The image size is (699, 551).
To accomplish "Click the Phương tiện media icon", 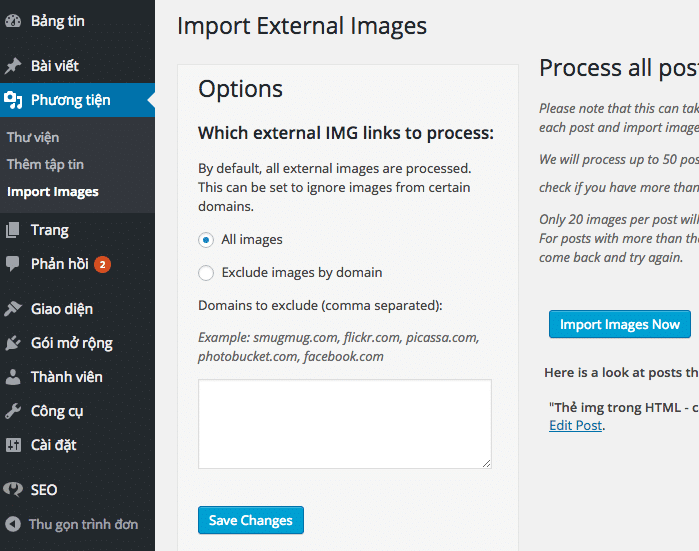I will 13,100.
